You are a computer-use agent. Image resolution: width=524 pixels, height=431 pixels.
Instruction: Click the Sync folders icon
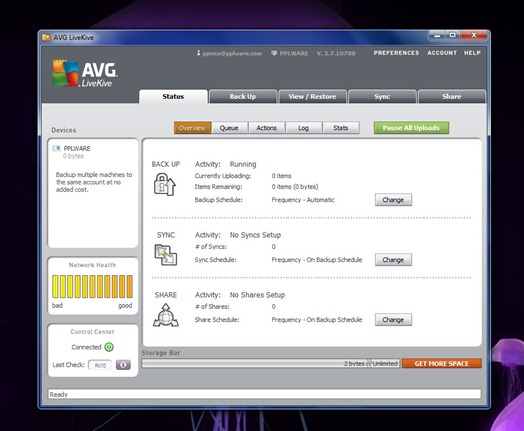[165, 255]
